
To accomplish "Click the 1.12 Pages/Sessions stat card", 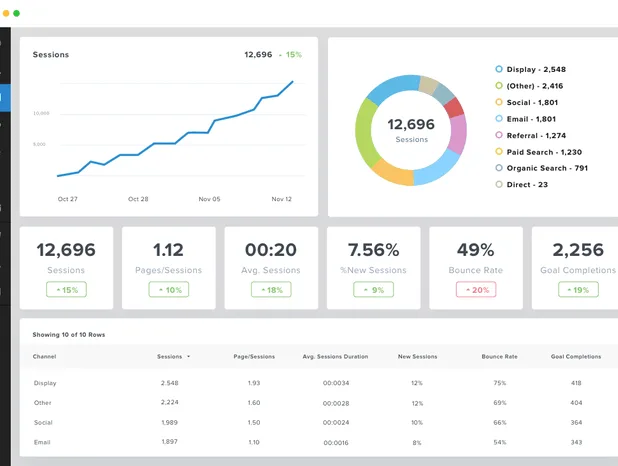I will coord(169,268).
